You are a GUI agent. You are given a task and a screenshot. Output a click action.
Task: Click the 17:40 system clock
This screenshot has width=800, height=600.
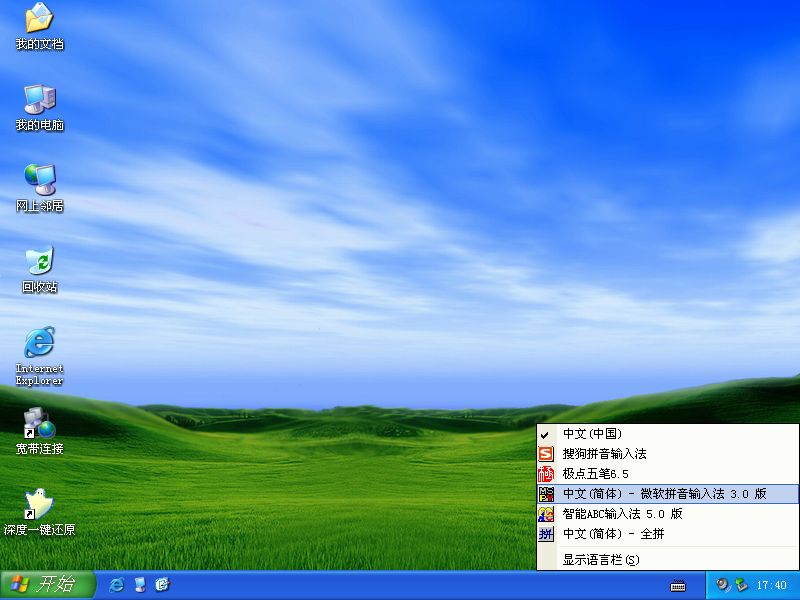[771, 585]
